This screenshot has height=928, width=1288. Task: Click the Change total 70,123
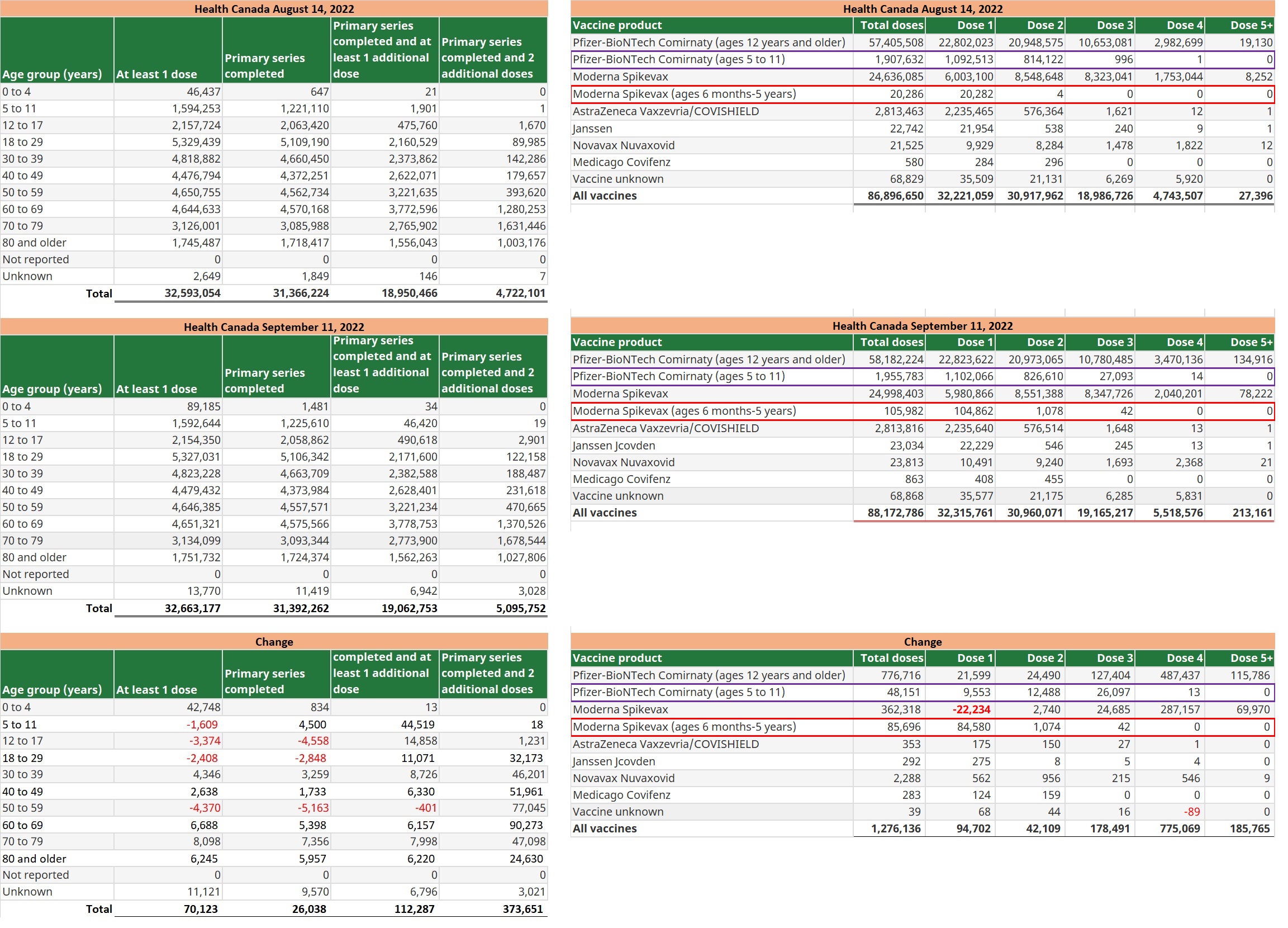(x=168, y=909)
